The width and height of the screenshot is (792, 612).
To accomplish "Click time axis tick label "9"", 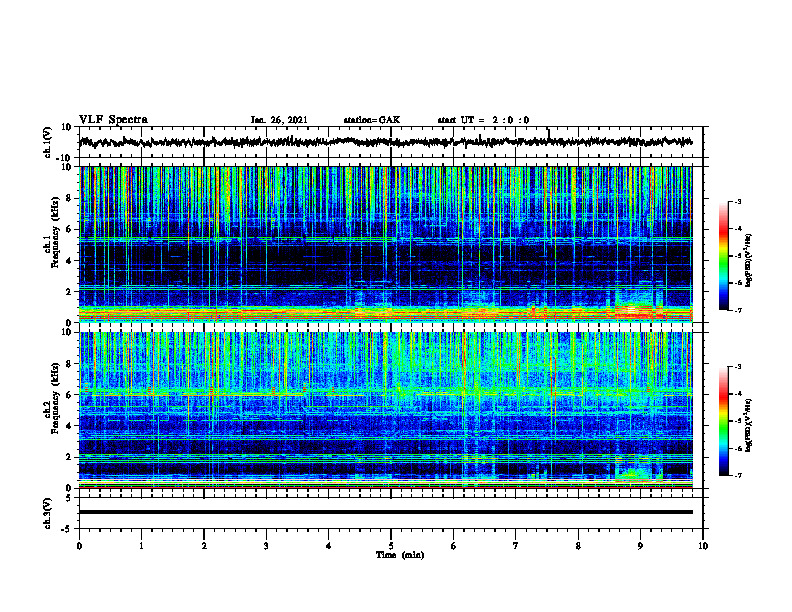I will [640, 546].
